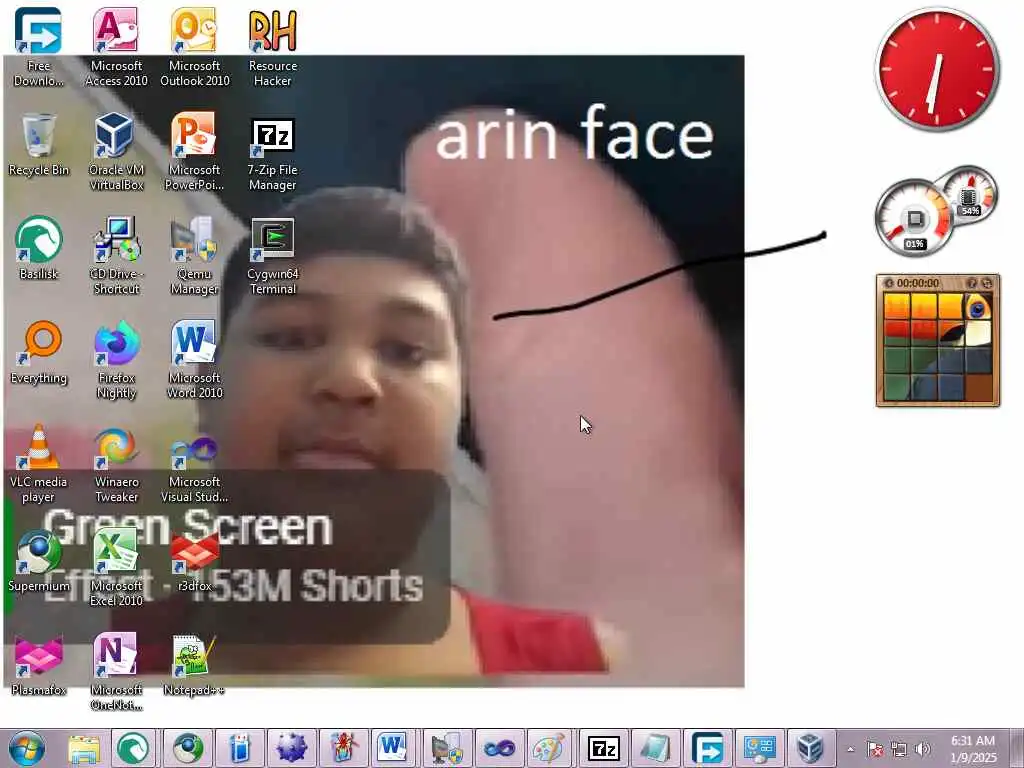Click the Everything search desktop icon
Image resolution: width=1024 pixels, height=768 pixels.
point(39,353)
